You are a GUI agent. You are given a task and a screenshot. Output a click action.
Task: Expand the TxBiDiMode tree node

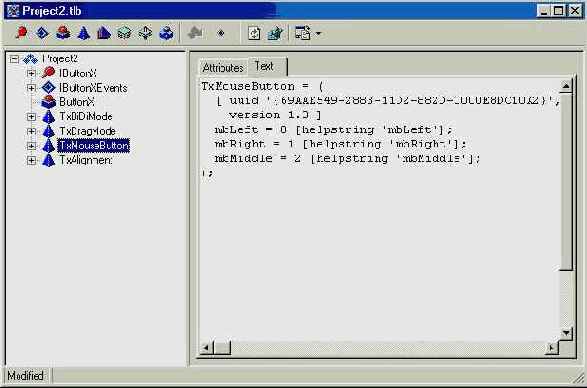pos(31,117)
